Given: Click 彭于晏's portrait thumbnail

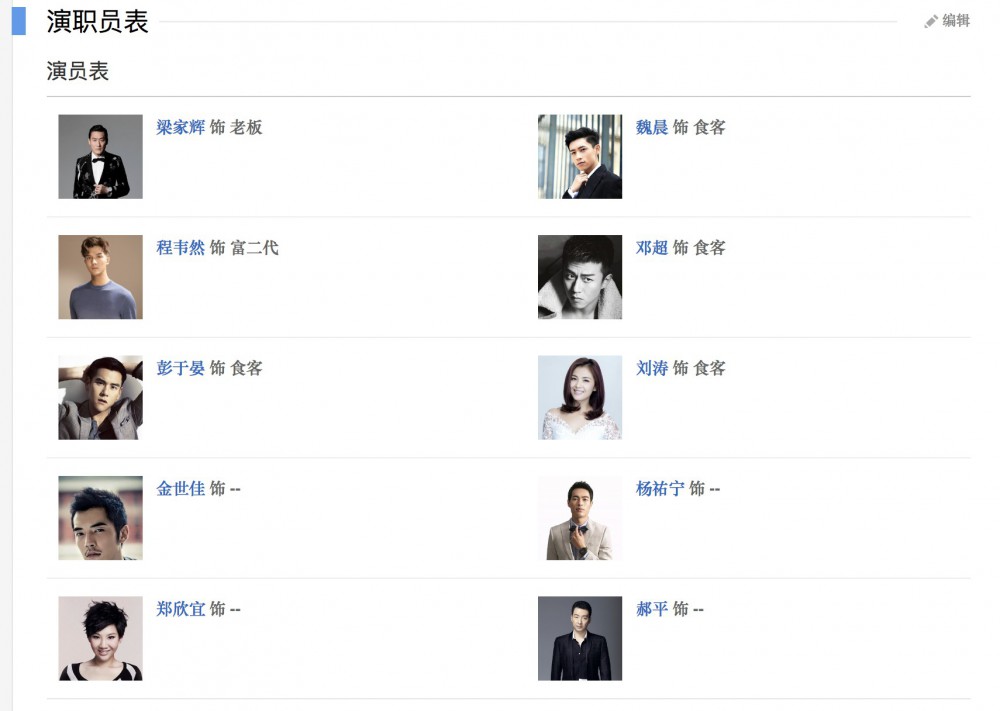Looking at the screenshot, I should tap(100, 398).
